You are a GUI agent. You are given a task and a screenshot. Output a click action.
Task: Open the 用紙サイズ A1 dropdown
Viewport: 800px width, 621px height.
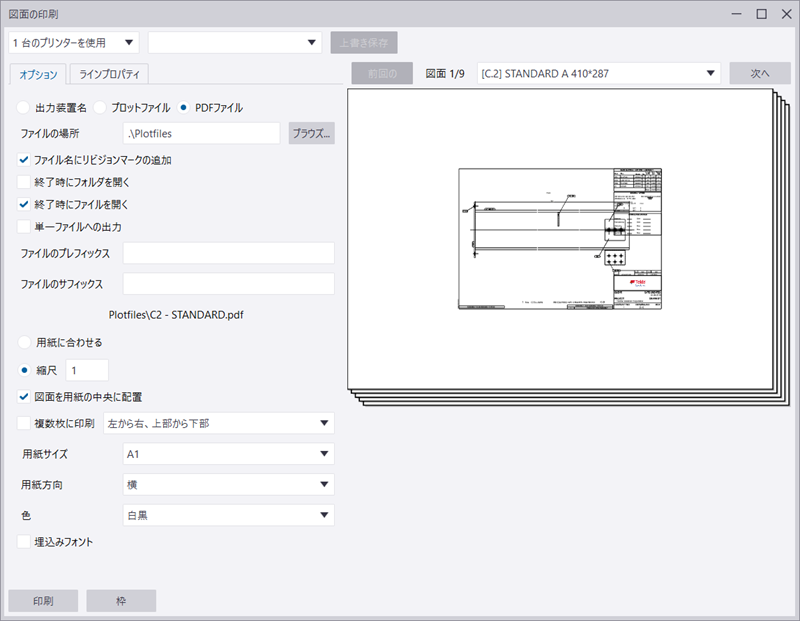pyautogui.click(x=229, y=454)
